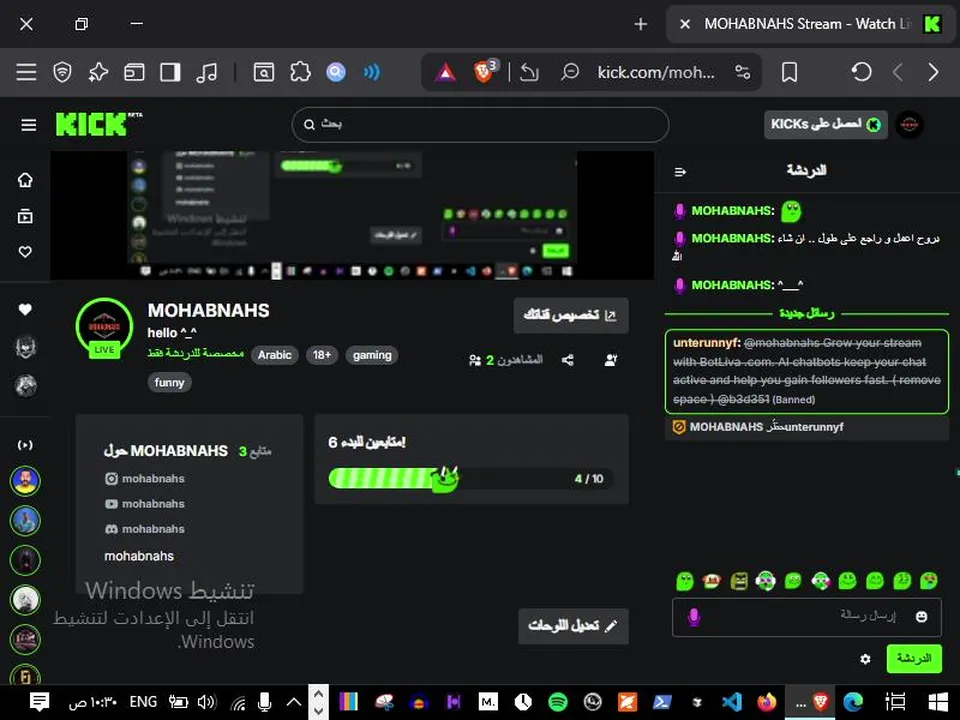Open the mohabnahs Discord link
The height and width of the screenshot is (720, 960).
pyautogui.click(x=145, y=529)
